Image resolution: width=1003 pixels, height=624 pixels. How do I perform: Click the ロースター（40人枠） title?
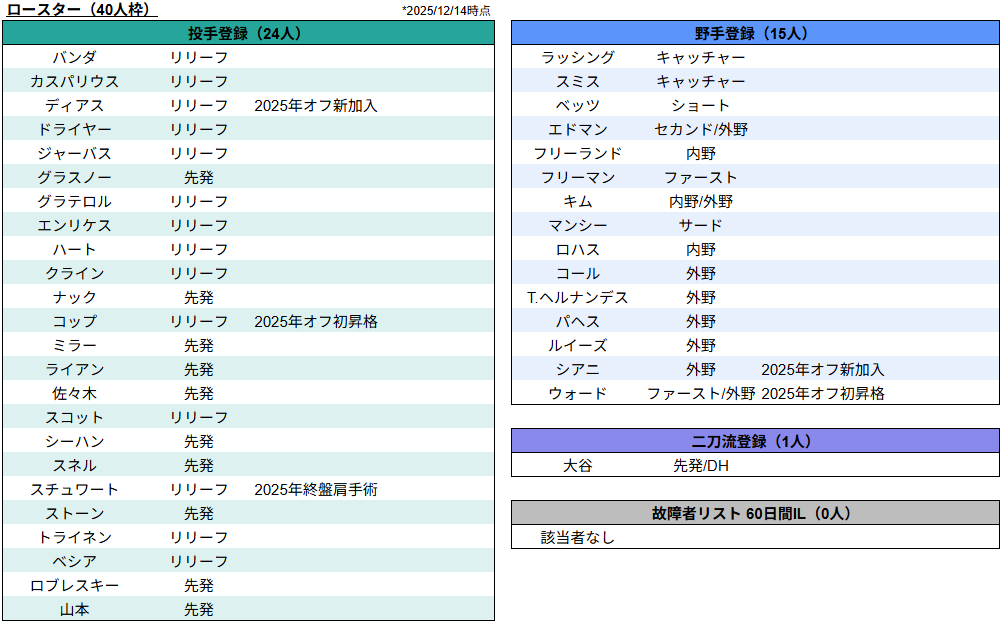tap(81, 10)
